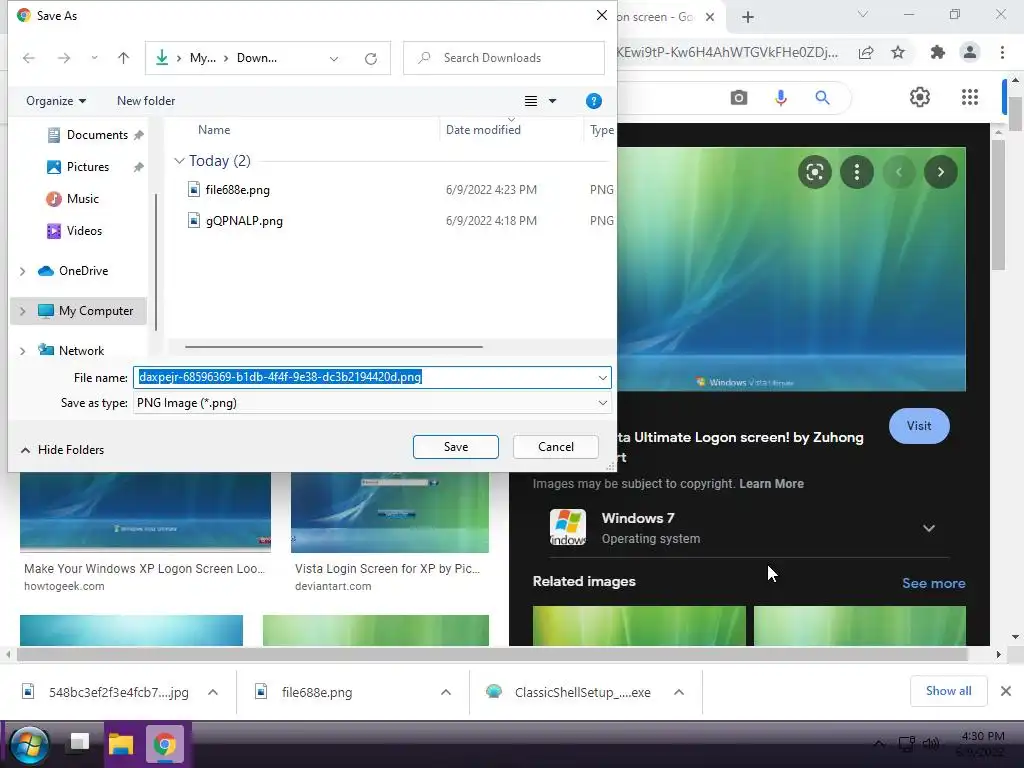The image size is (1024, 768).
Task: Collapse folders with Hide Folders
Action: pos(62,450)
